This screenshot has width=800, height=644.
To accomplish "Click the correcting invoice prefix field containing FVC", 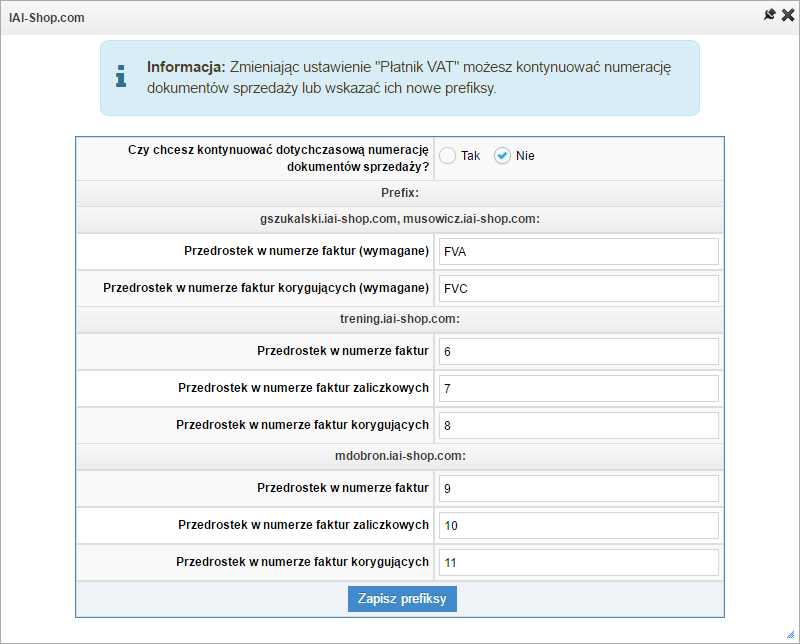I will [x=578, y=288].
